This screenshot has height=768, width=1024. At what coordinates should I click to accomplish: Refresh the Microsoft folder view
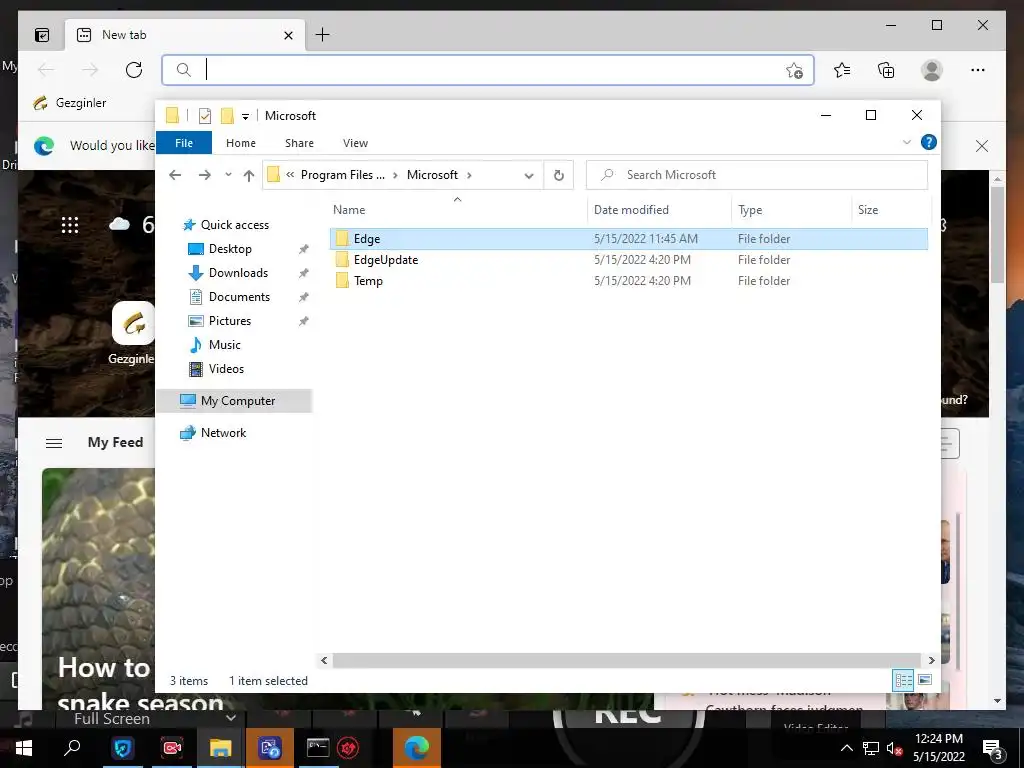[x=558, y=175]
